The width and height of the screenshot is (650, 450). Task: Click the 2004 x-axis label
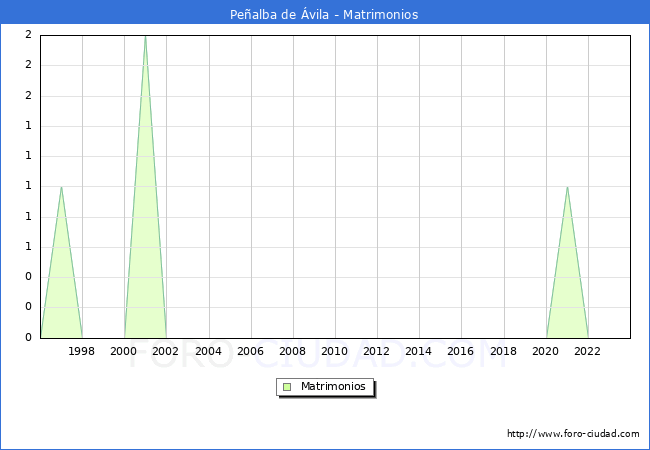point(208,351)
